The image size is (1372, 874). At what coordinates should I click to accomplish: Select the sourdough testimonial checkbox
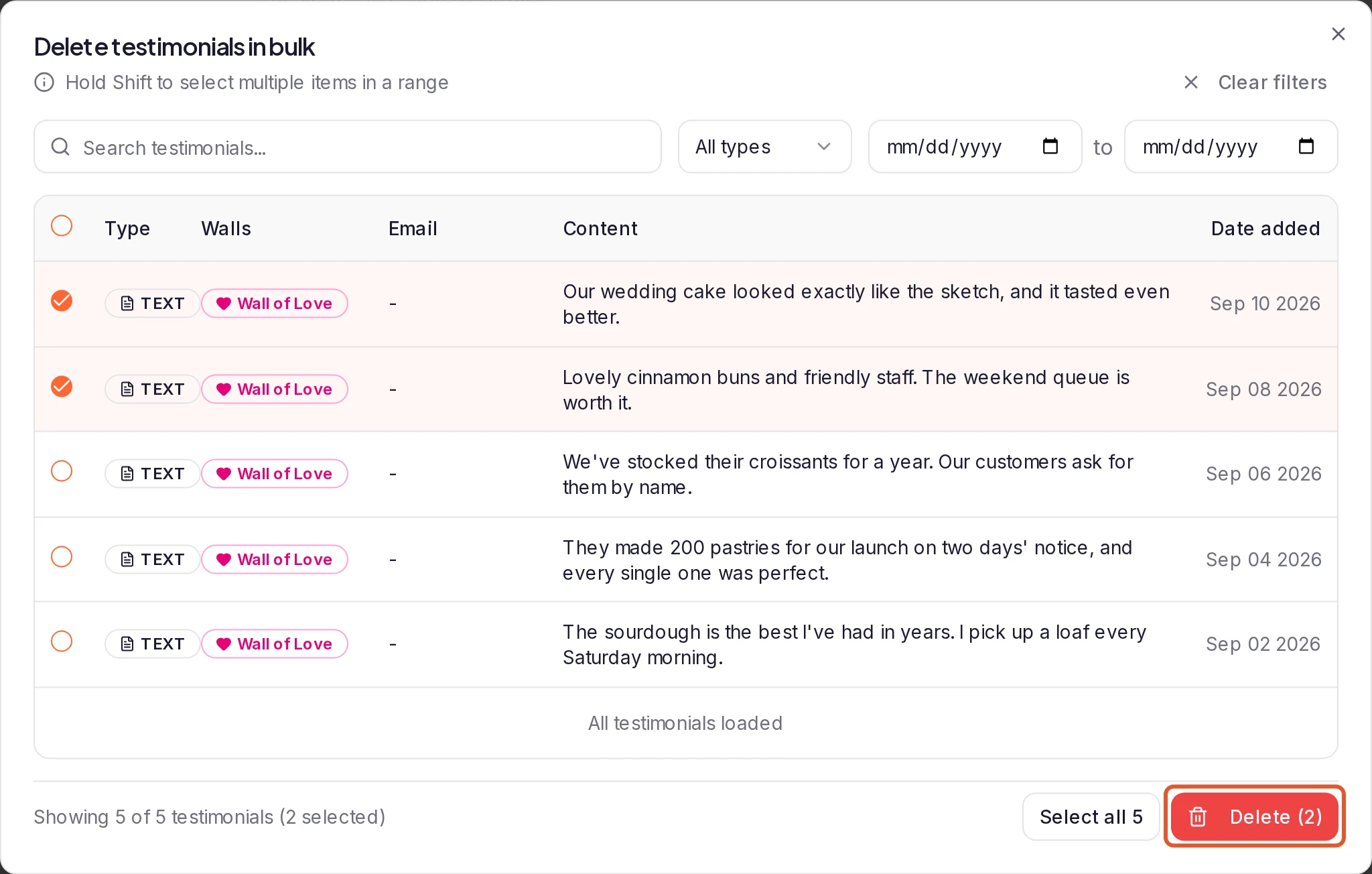point(62,641)
